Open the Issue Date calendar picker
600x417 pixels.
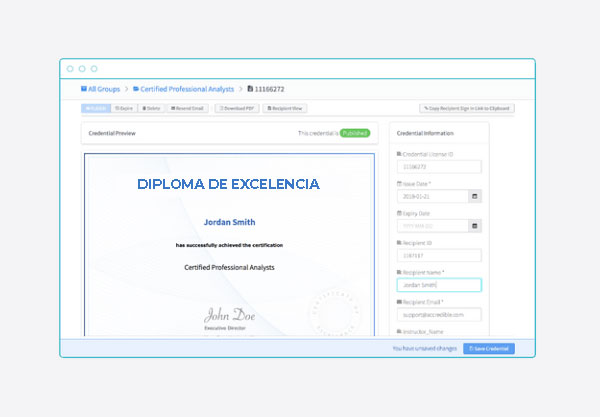[475, 196]
